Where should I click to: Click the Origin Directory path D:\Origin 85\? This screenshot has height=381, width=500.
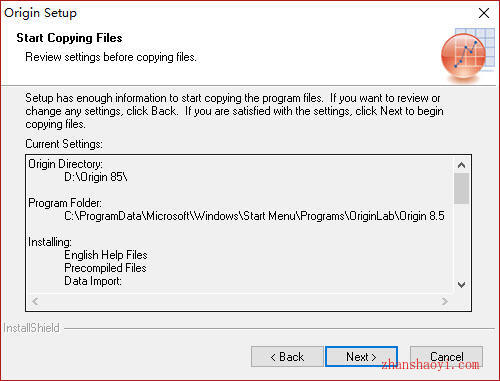click(96, 177)
